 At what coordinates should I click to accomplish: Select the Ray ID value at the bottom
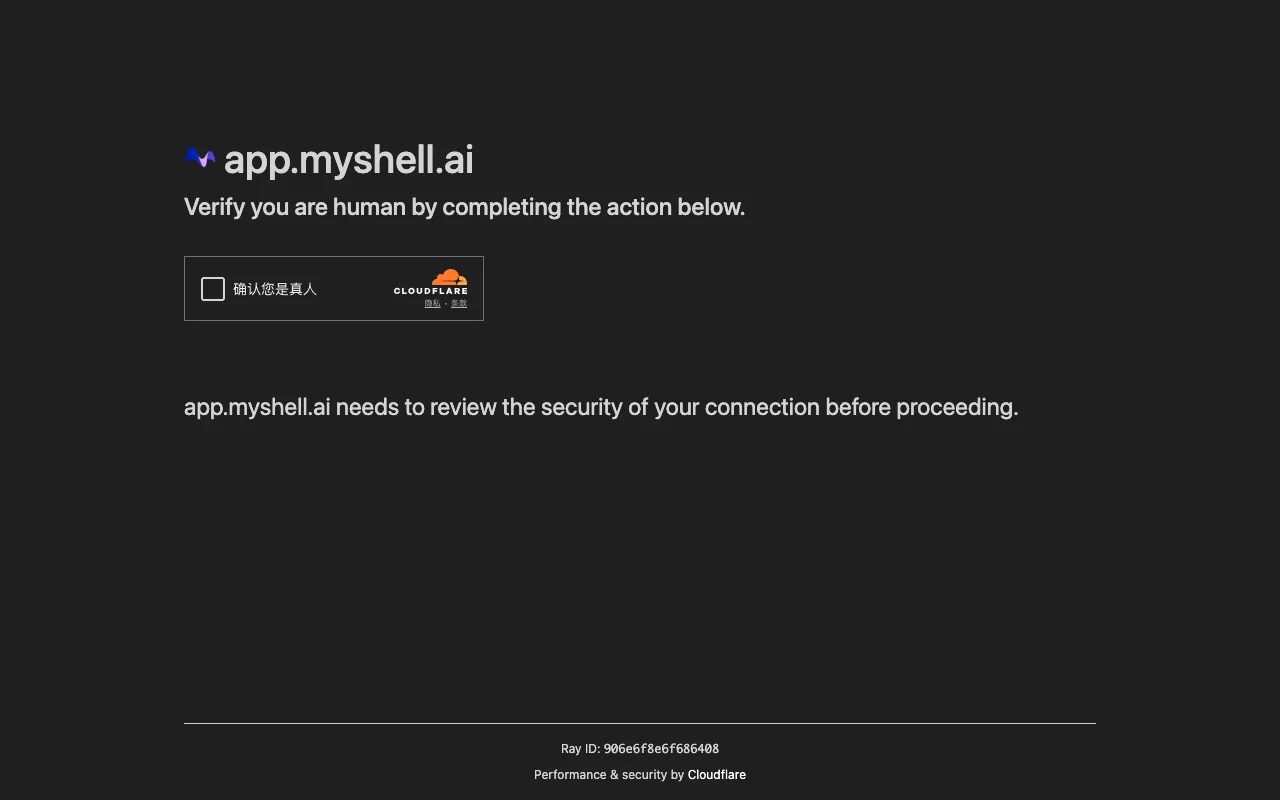[661, 748]
